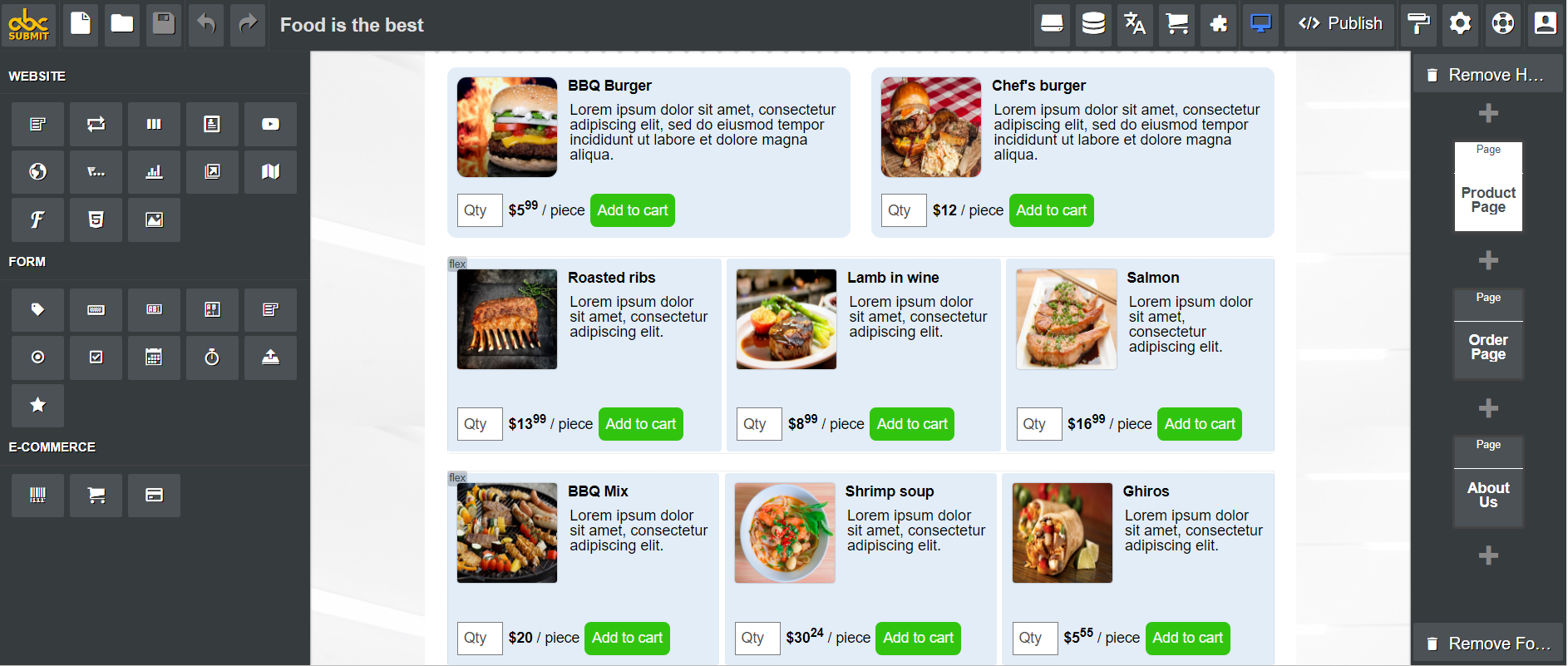Select the YouTube video widget icon

(270, 125)
